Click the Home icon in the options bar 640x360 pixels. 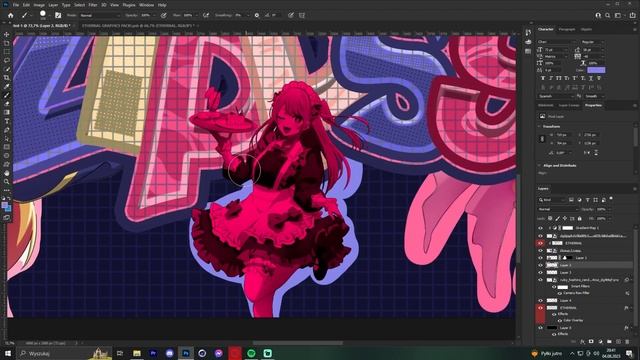(11, 15)
